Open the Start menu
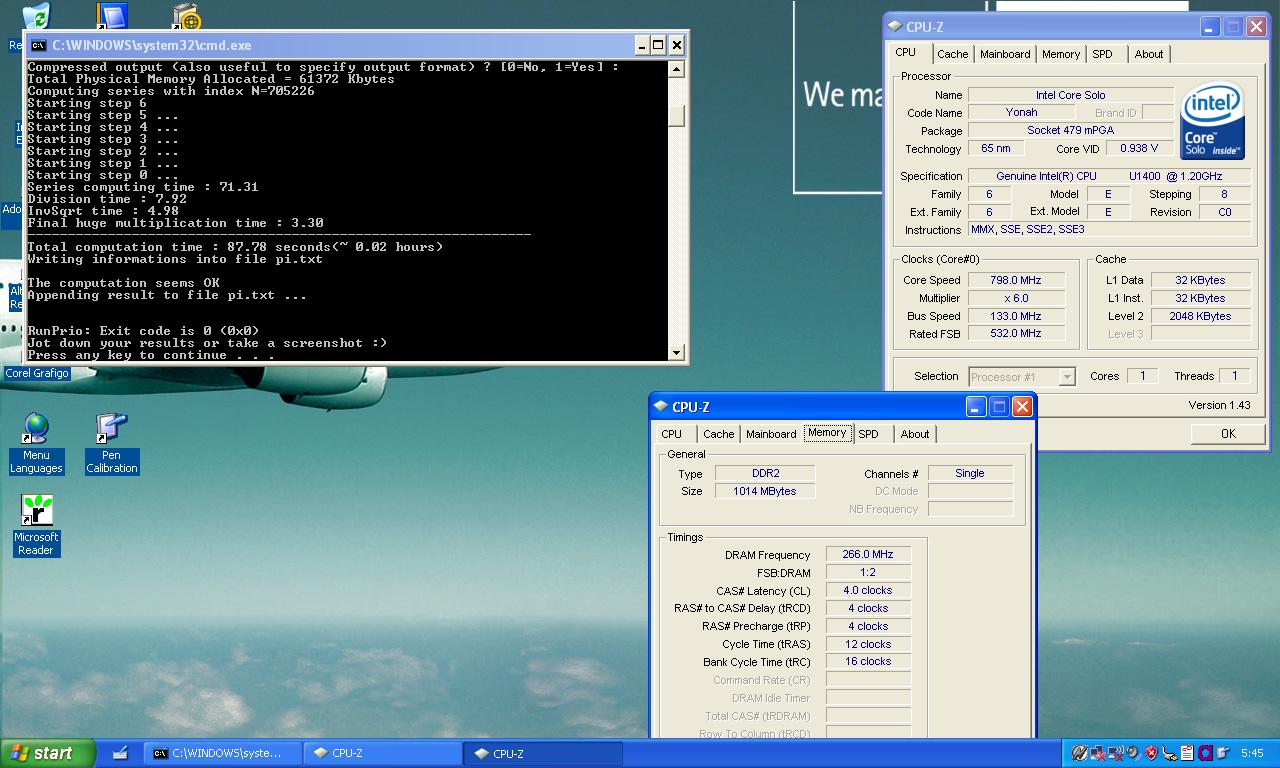Screen dimensions: 1280x768 (48, 753)
